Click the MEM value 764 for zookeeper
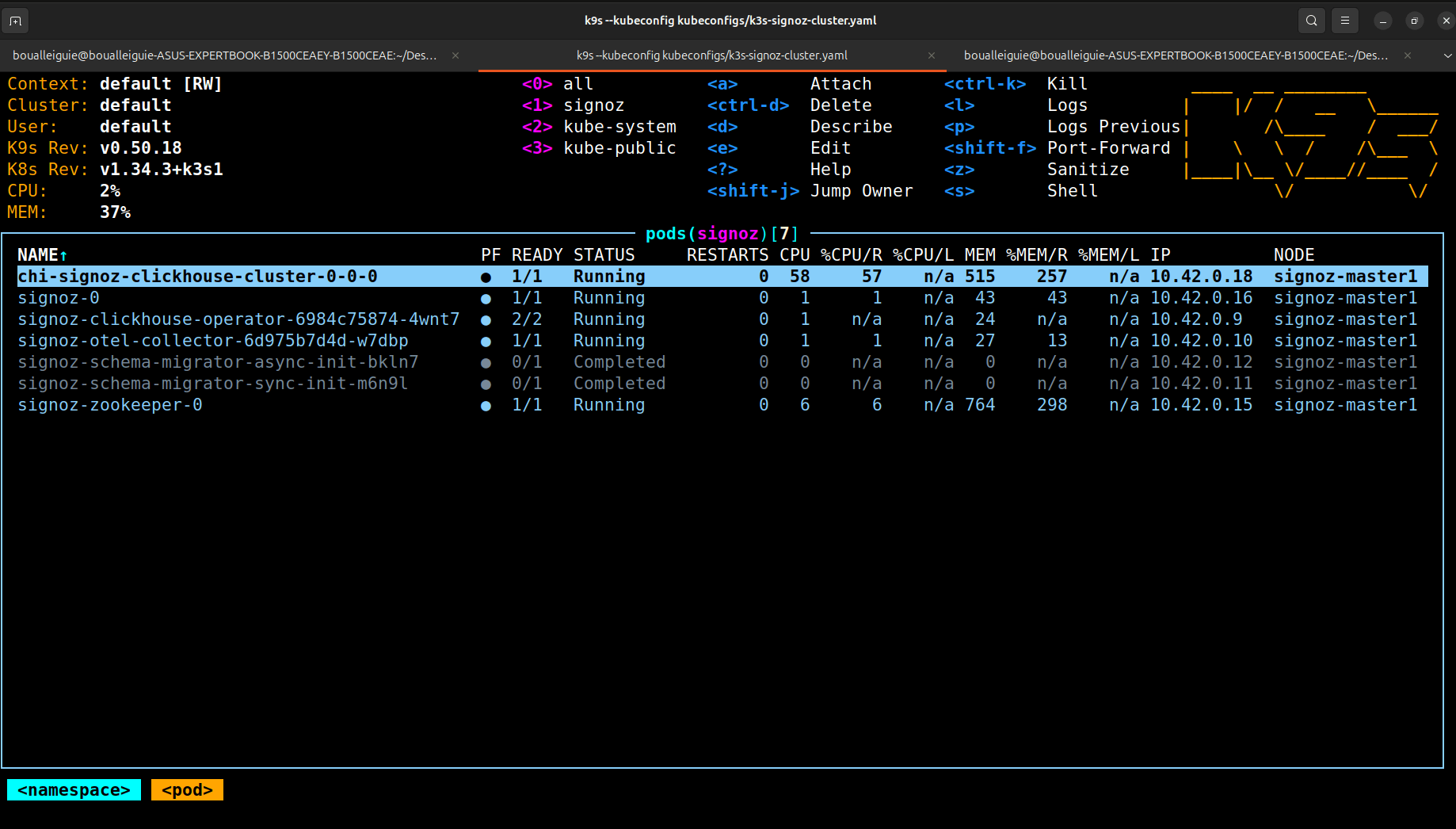 point(980,404)
